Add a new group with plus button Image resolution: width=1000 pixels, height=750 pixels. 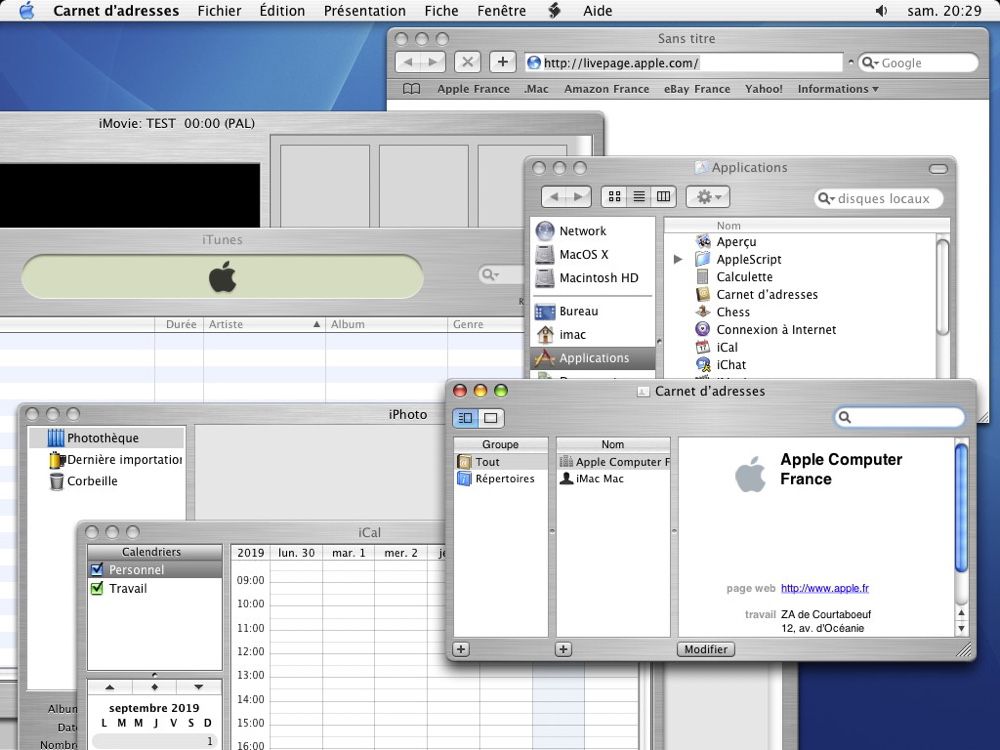461,649
